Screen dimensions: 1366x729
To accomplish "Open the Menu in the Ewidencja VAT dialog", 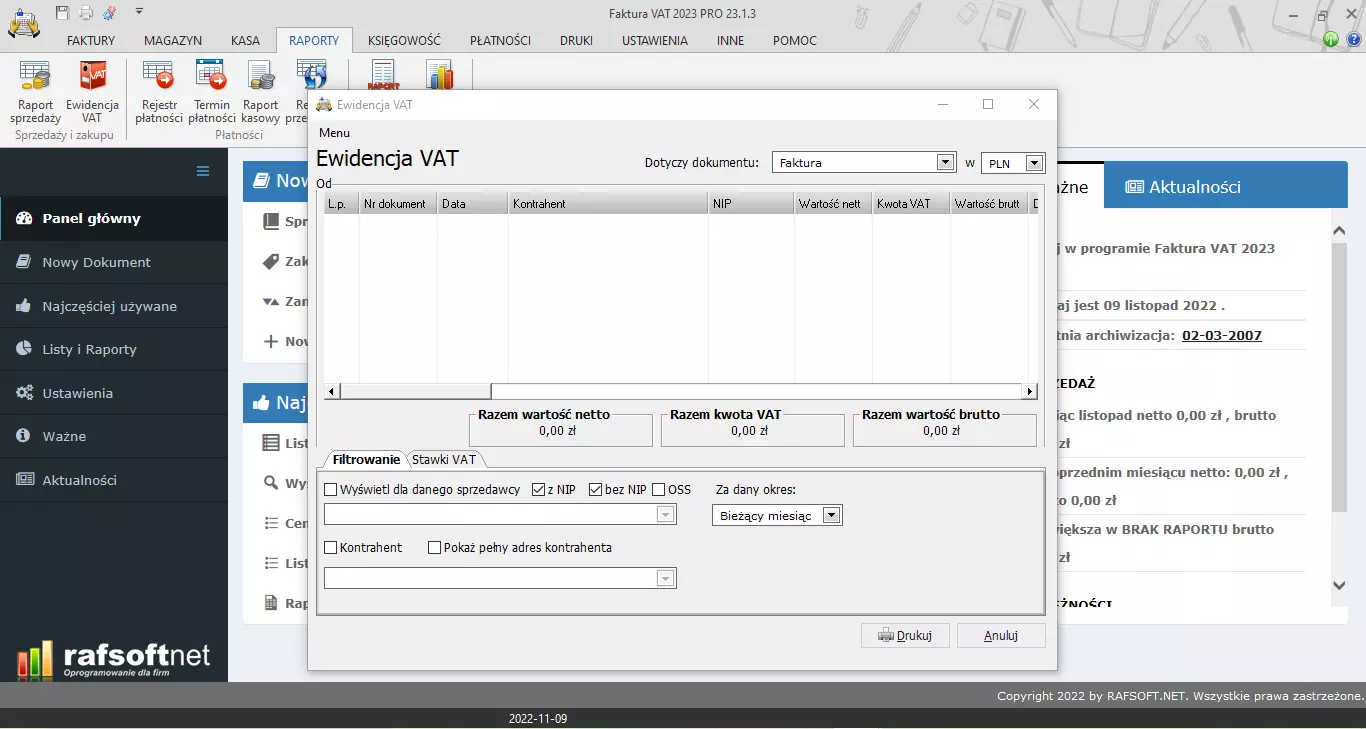I will [333, 132].
